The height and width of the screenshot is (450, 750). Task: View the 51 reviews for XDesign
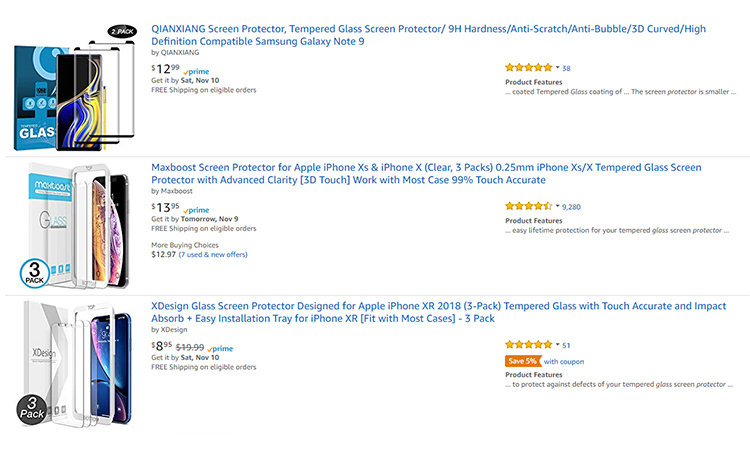566,345
